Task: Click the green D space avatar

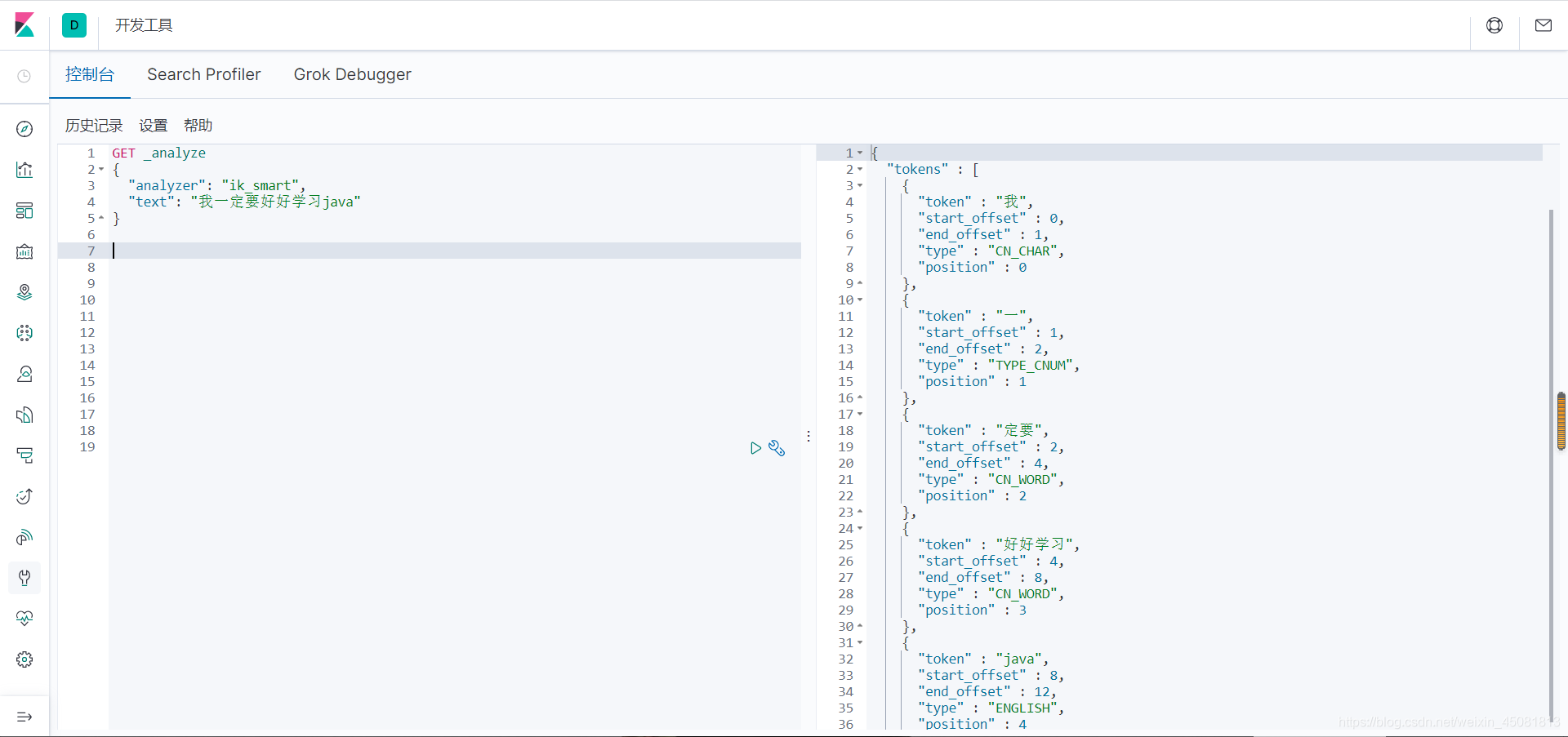Action: click(74, 25)
